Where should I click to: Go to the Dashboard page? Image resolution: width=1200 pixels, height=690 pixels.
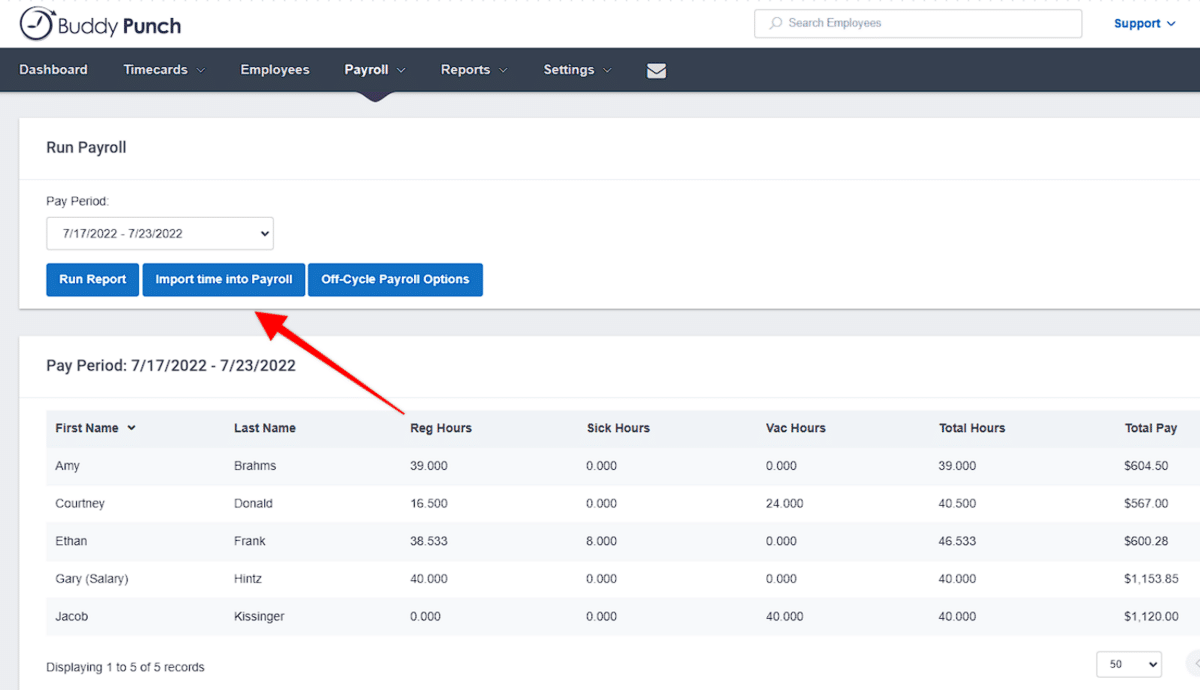click(x=53, y=70)
